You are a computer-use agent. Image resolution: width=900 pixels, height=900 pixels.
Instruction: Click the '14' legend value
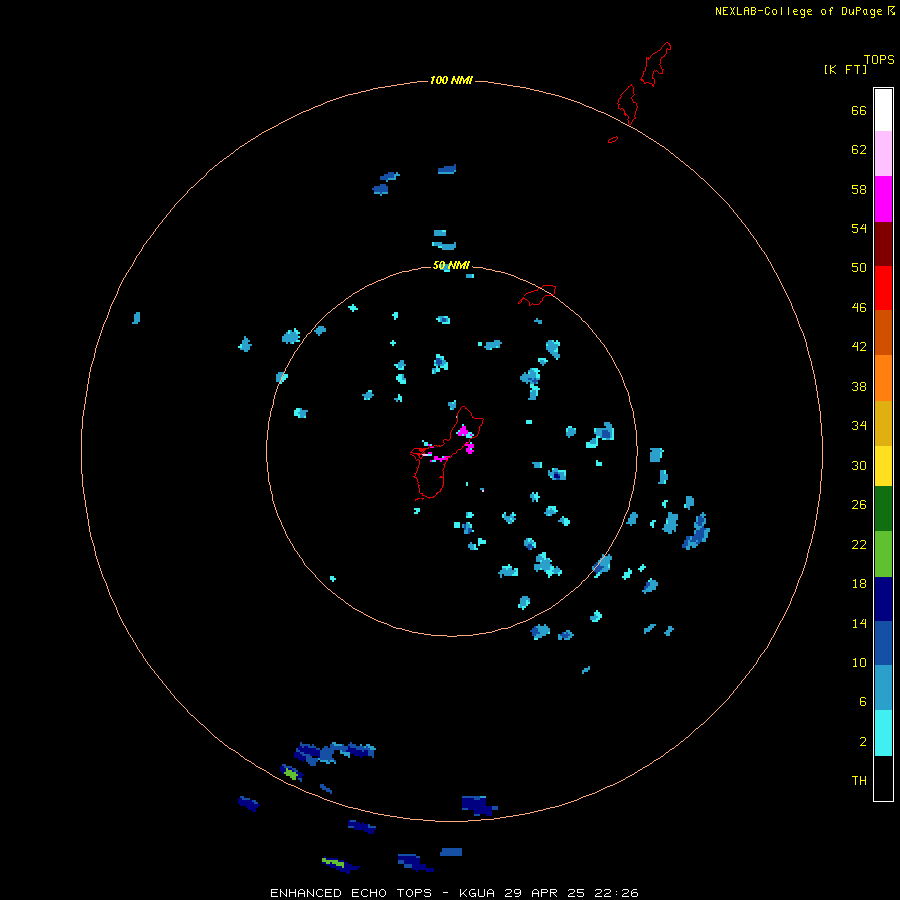click(859, 623)
